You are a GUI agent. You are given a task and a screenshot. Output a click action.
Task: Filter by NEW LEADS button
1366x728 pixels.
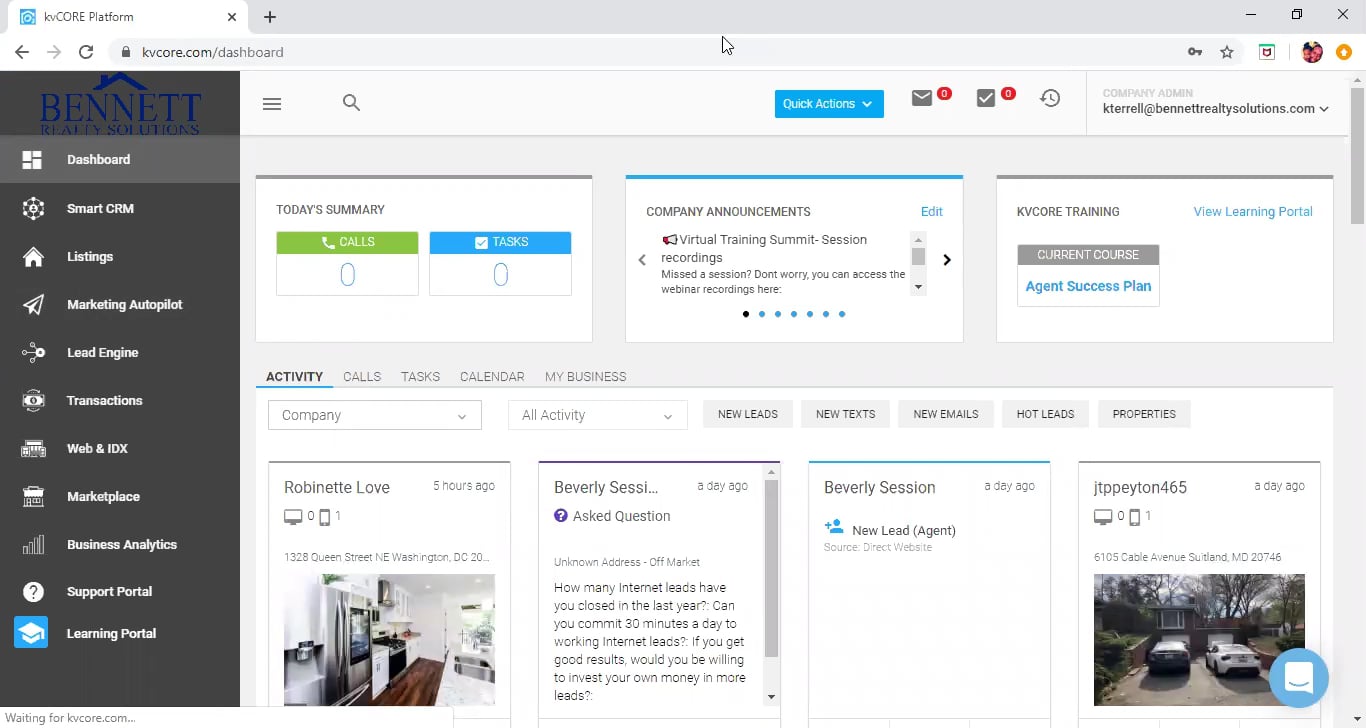click(748, 414)
